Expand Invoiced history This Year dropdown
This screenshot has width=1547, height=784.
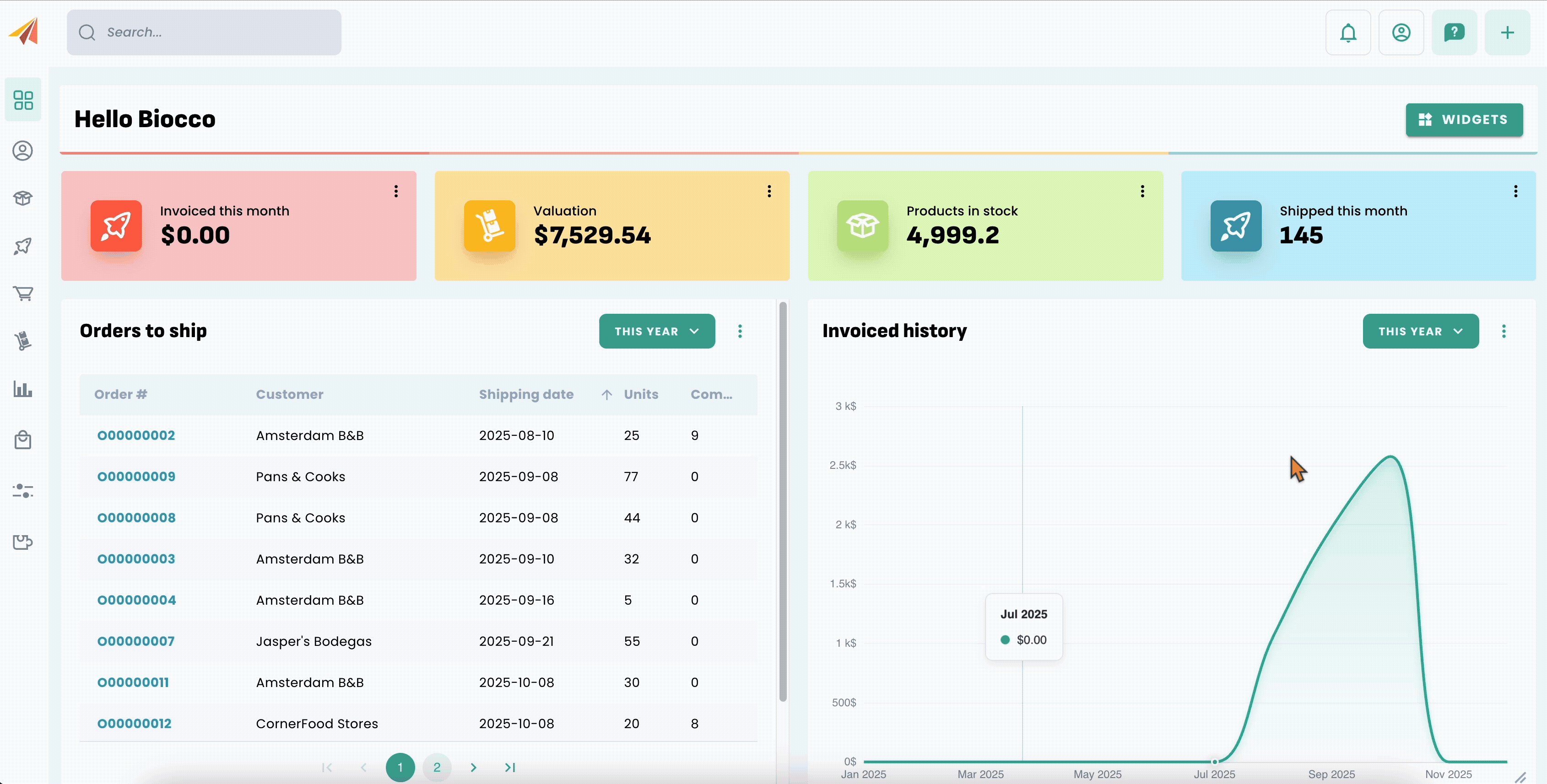point(1420,331)
